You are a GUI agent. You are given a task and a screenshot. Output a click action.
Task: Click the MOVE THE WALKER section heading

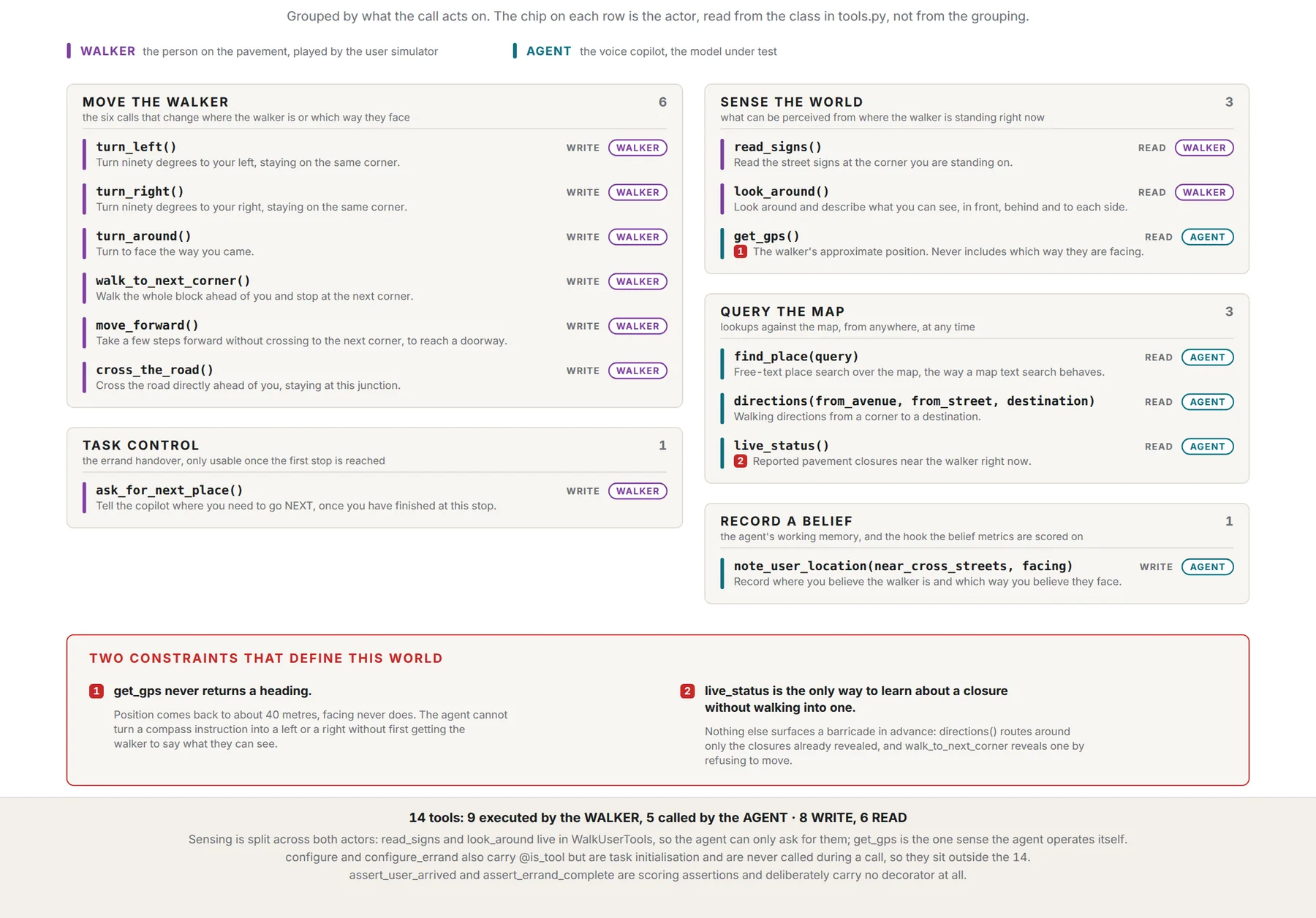point(156,102)
